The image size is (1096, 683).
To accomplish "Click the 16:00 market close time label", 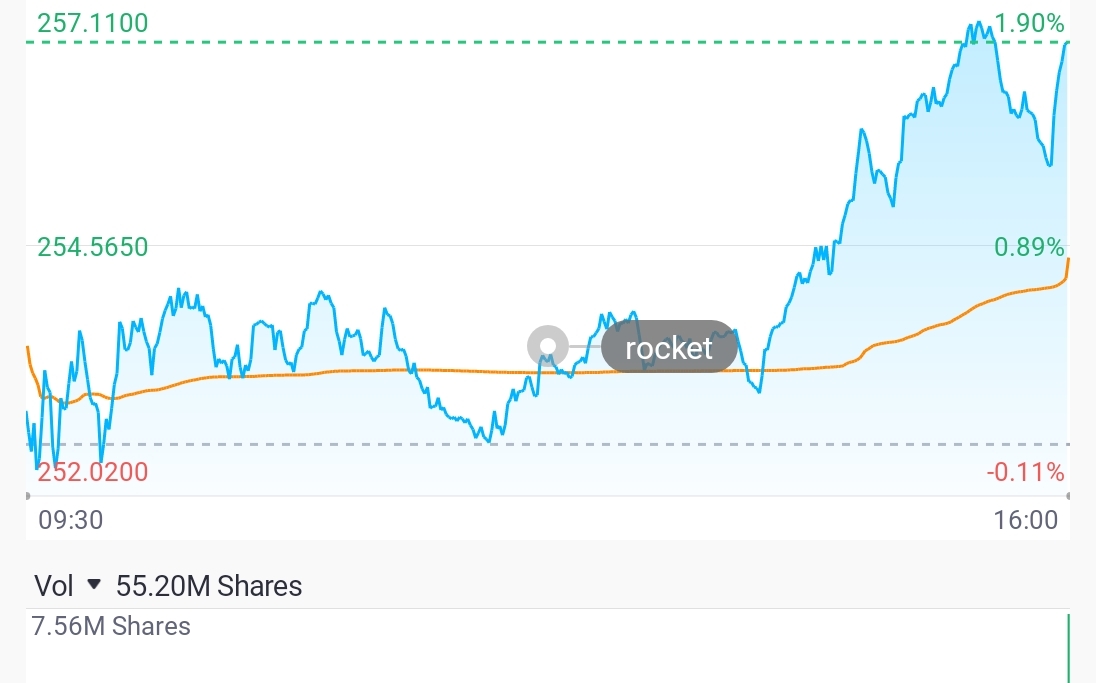I will click(x=1025, y=520).
